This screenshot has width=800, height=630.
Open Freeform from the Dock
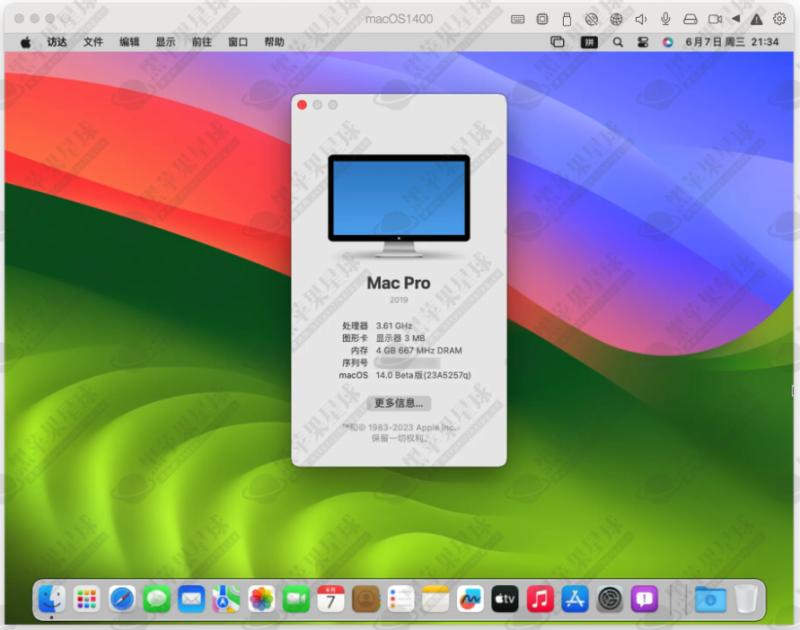pyautogui.click(x=470, y=599)
